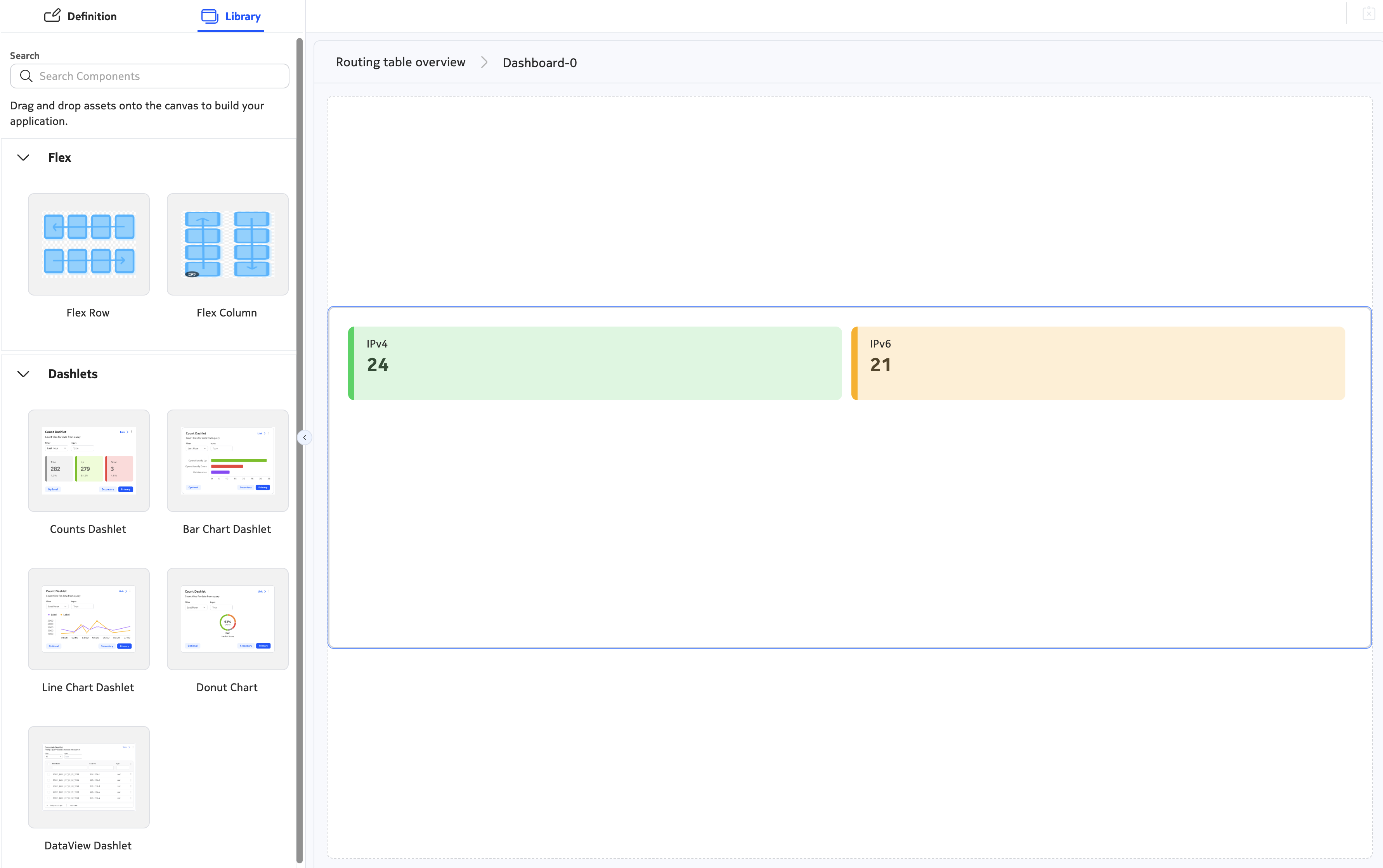Choose the Line Chart Dashlet thumbnail
The height and width of the screenshot is (868, 1383).
89,619
